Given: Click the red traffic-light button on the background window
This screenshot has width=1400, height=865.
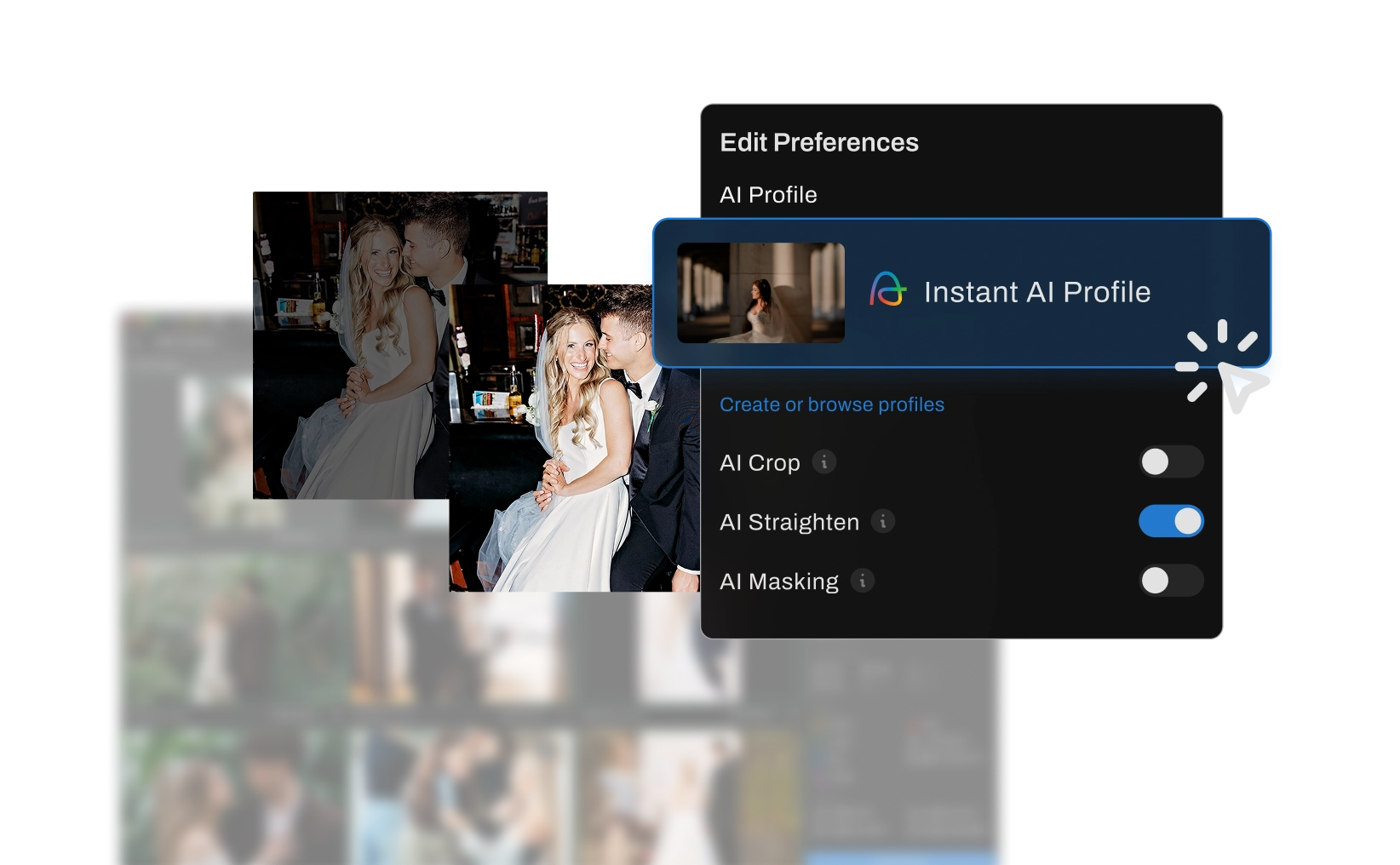Looking at the screenshot, I should coord(126,317).
